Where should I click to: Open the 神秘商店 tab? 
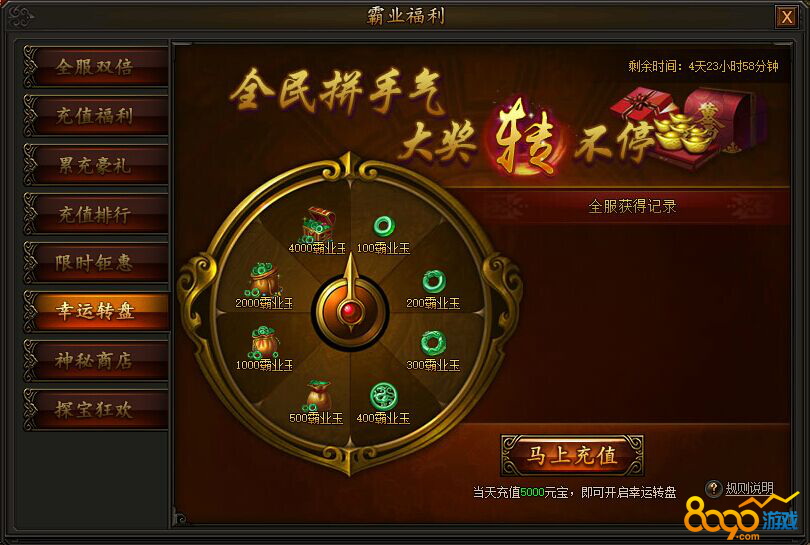pyautogui.click(x=96, y=361)
